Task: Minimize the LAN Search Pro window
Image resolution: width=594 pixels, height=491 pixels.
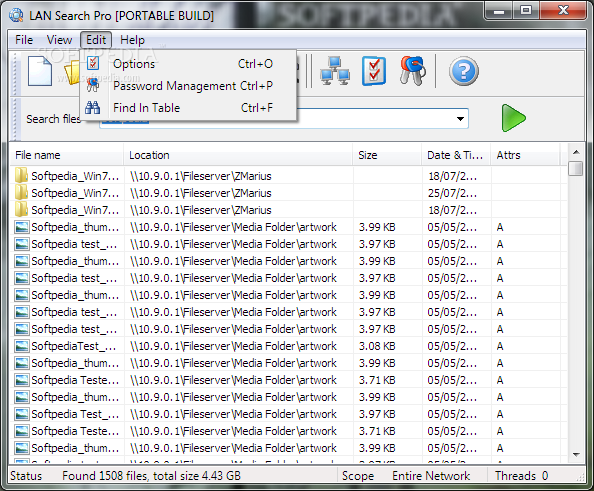Action: (499, 11)
